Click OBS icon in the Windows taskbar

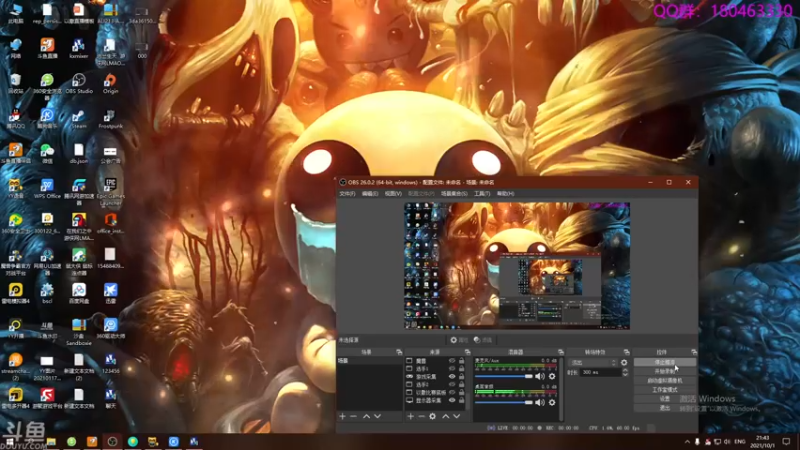(x=112, y=441)
